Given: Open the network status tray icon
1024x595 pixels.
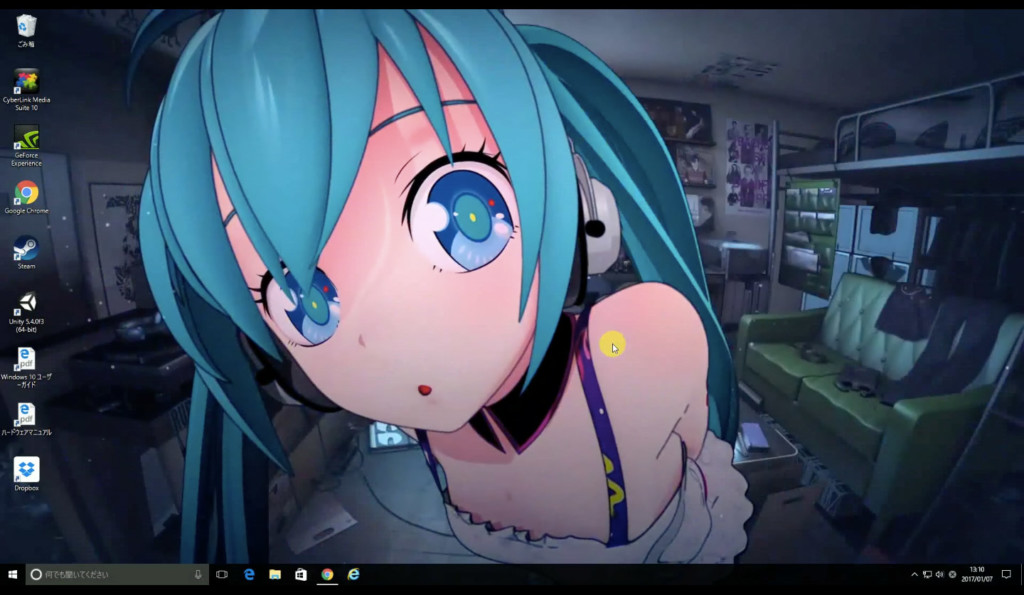Looking at the screenshot, I should (927, 575).
